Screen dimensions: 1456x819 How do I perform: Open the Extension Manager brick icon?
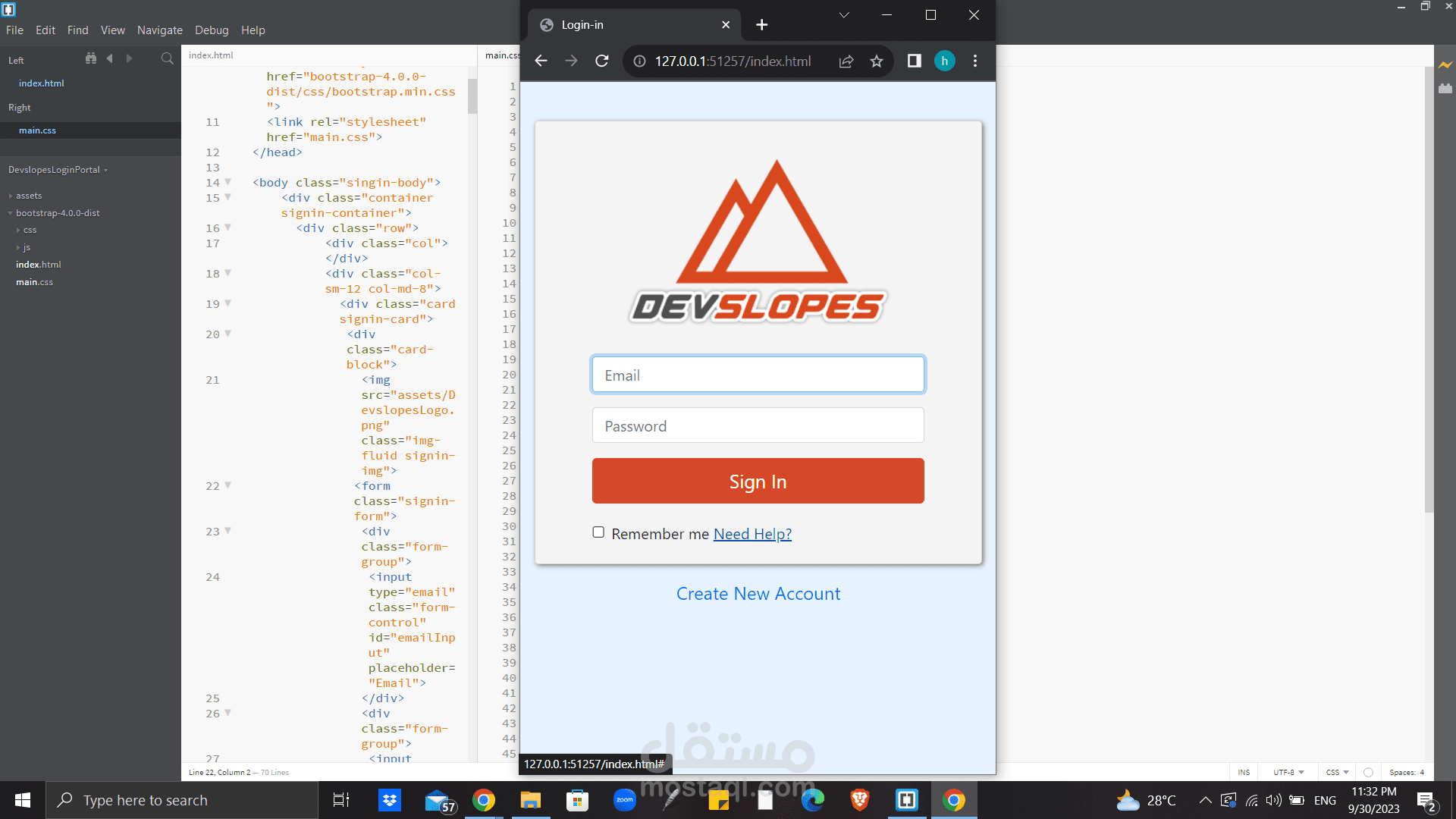tap(1445, 89)
